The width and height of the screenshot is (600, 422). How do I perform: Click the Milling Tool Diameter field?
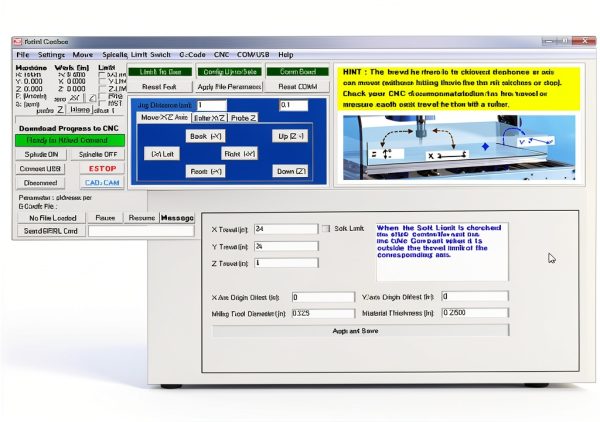[x=323, y=313]
